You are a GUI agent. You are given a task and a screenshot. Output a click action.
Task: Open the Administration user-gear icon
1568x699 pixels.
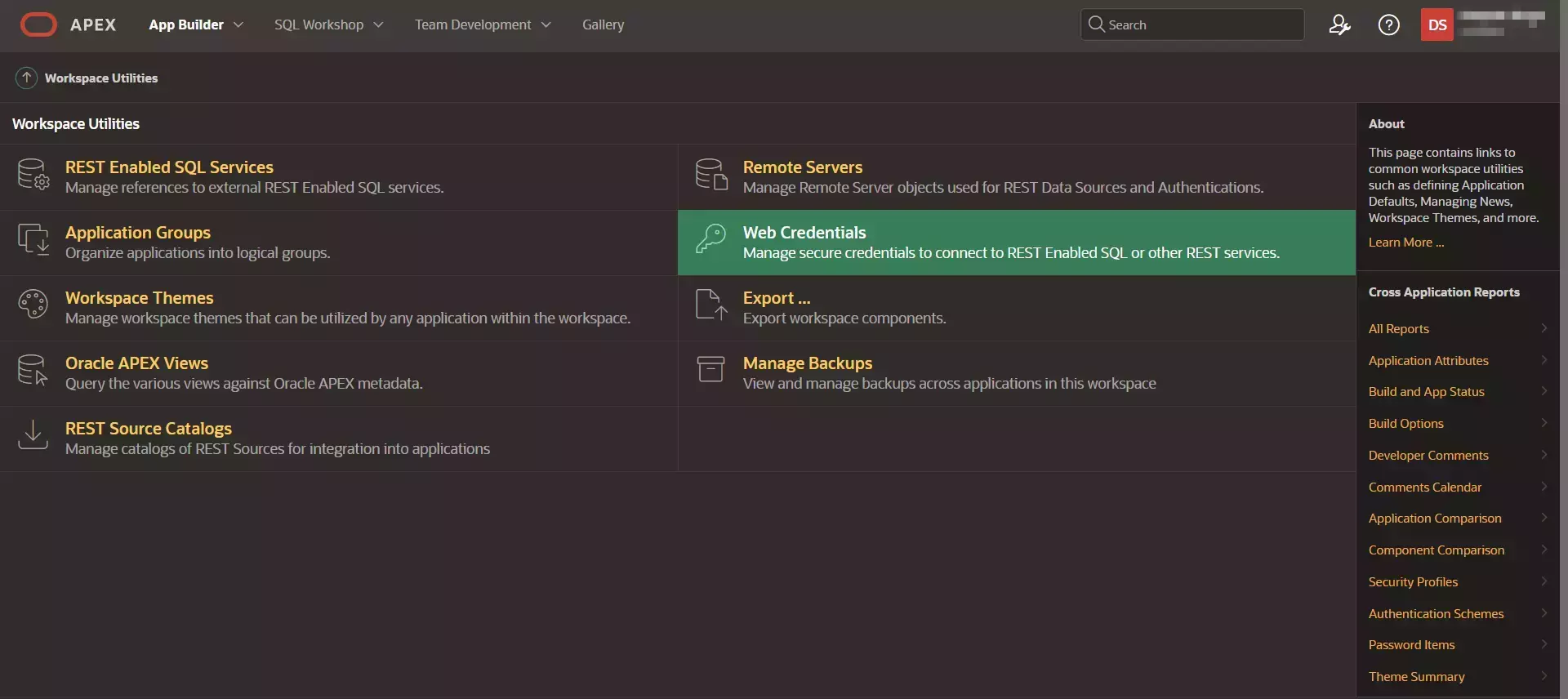click(1339, 25)
